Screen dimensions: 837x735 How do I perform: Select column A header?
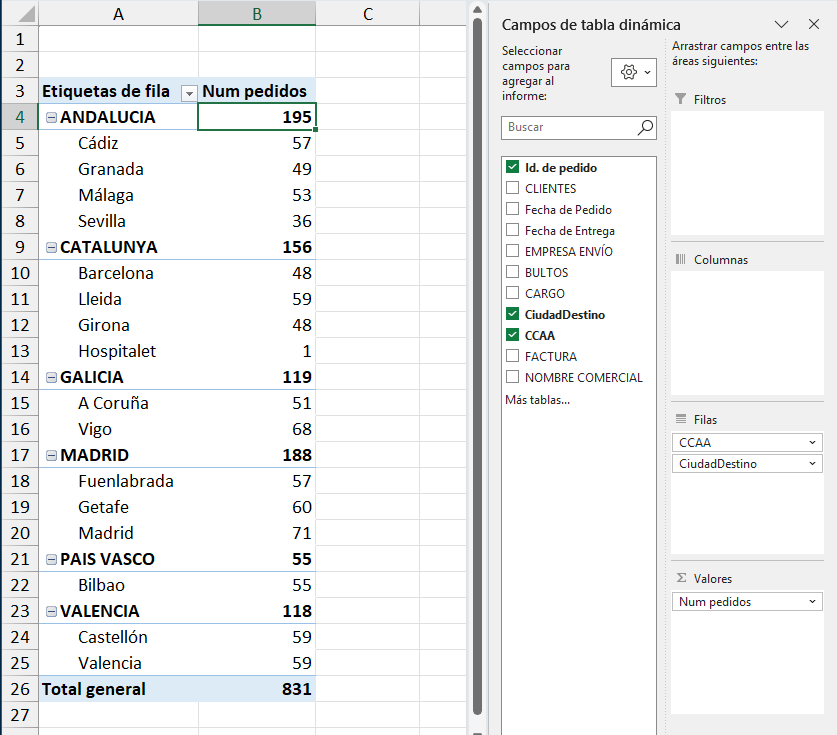tap(118, 13)
